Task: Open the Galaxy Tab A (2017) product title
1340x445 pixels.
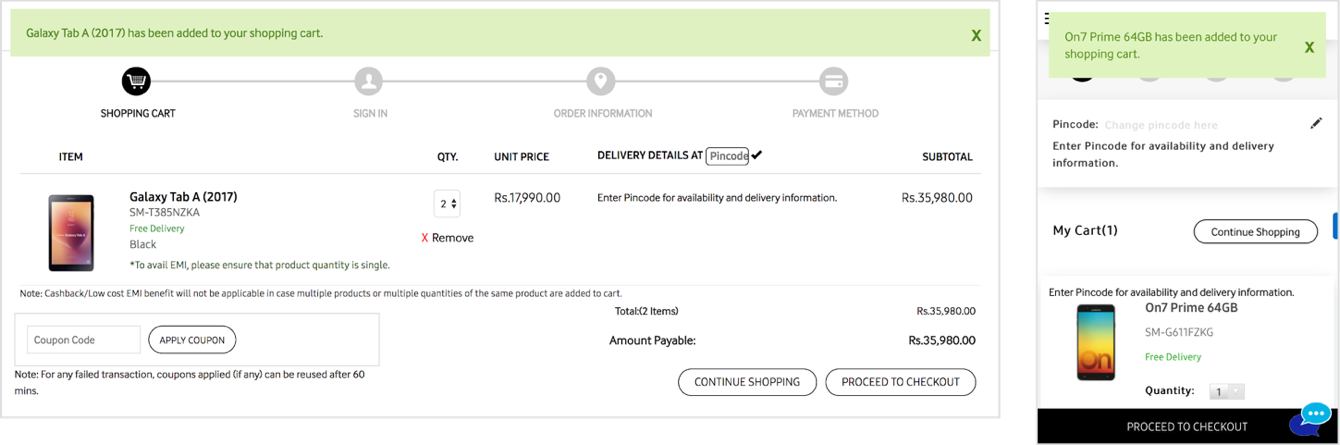Action: point(183,197)
